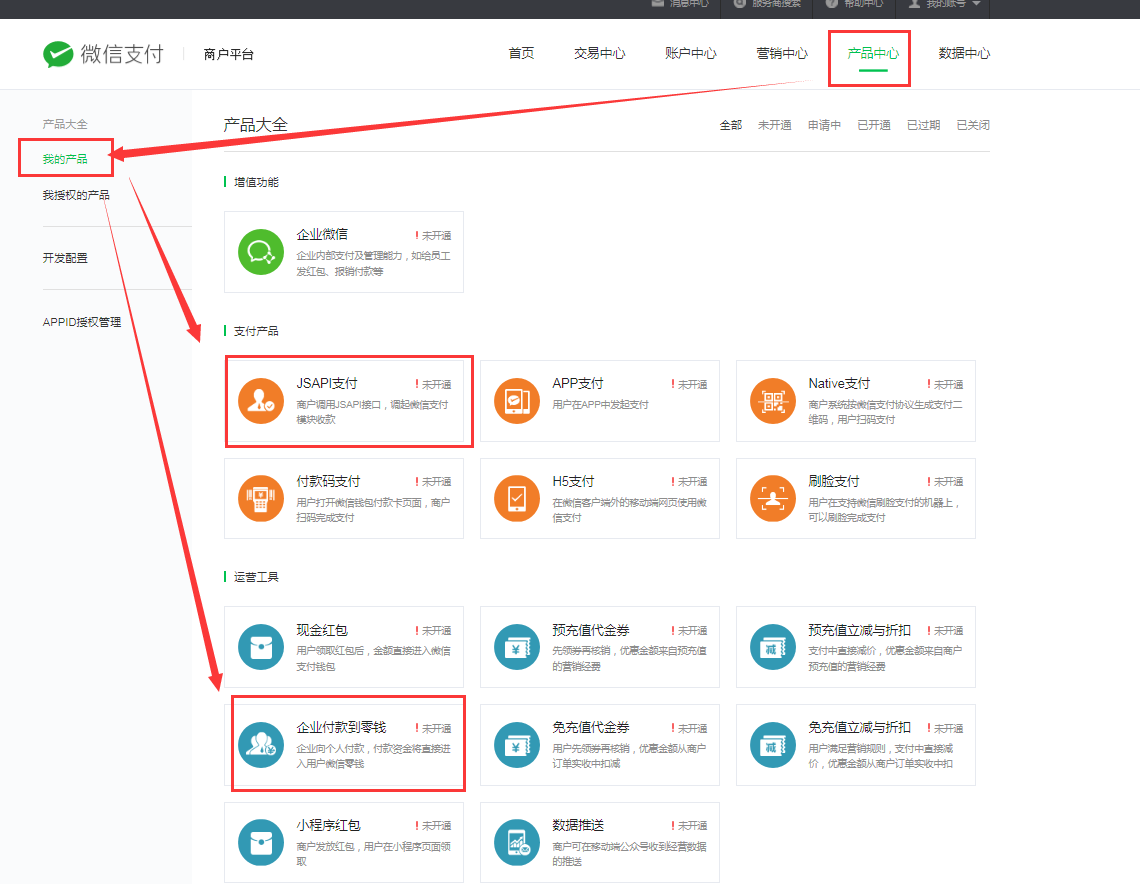Click the 数据推送 chart icon
Screen dimensions: 1140x884
point(517,843)
